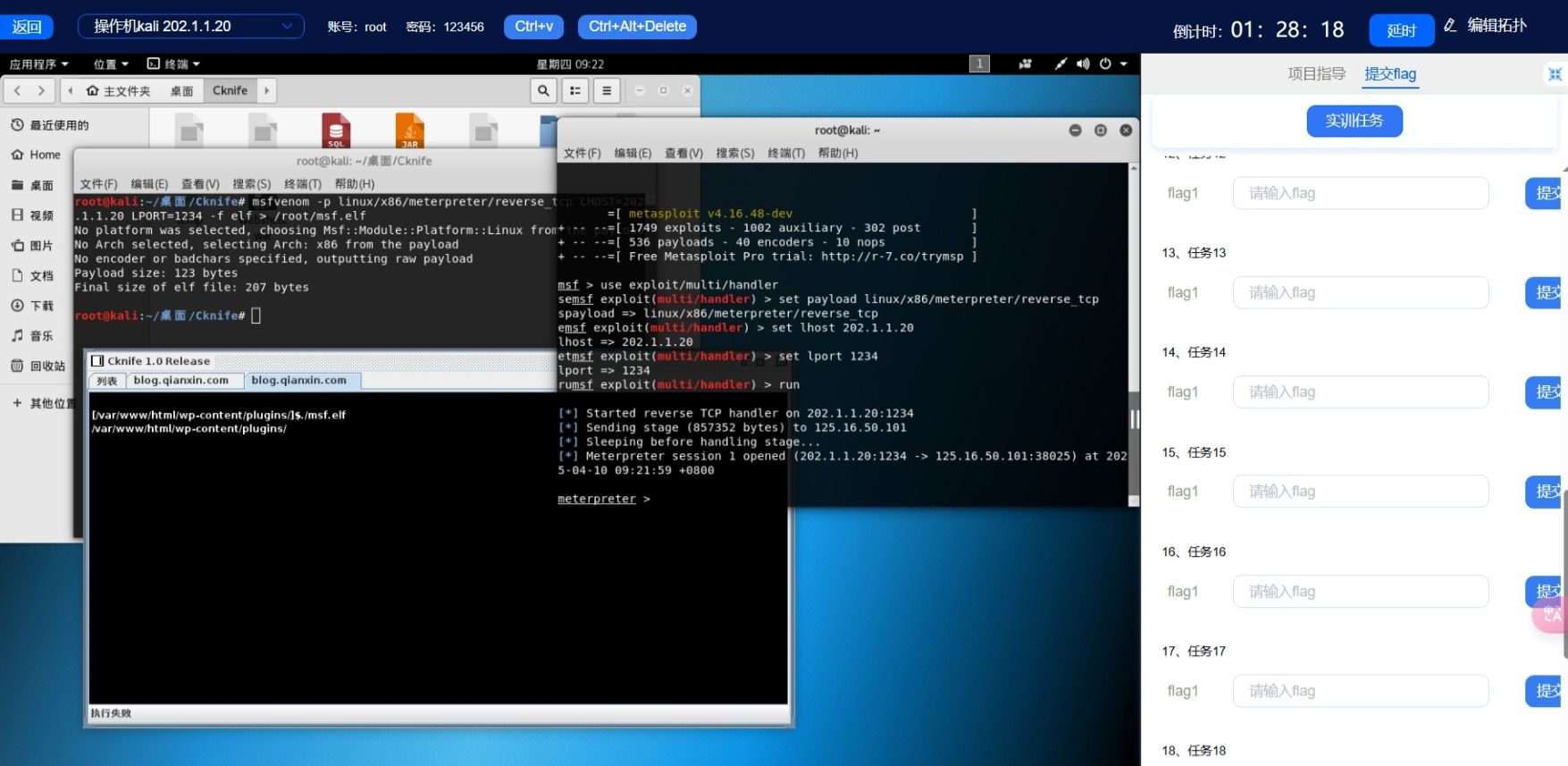Open the 位置 places menu
This screenshot has height=766, width=1568.
tap(111, 64)
